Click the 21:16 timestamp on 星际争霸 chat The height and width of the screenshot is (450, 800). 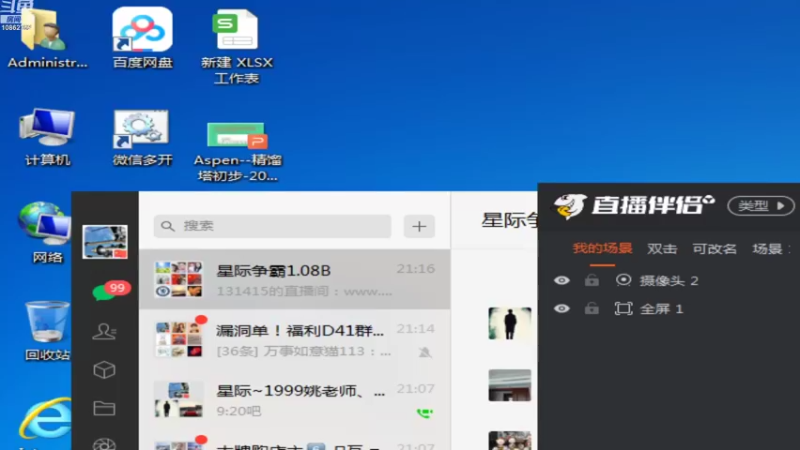pos(416,269)
